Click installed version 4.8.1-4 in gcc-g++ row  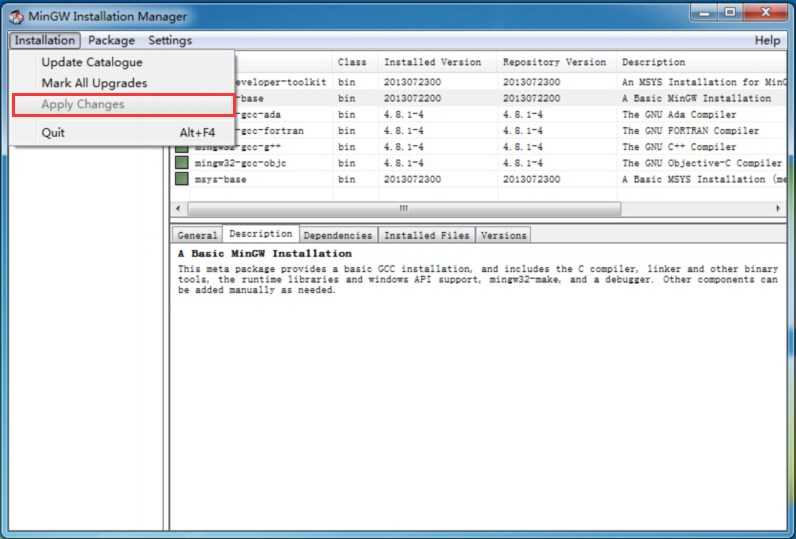tap(404, 147)
